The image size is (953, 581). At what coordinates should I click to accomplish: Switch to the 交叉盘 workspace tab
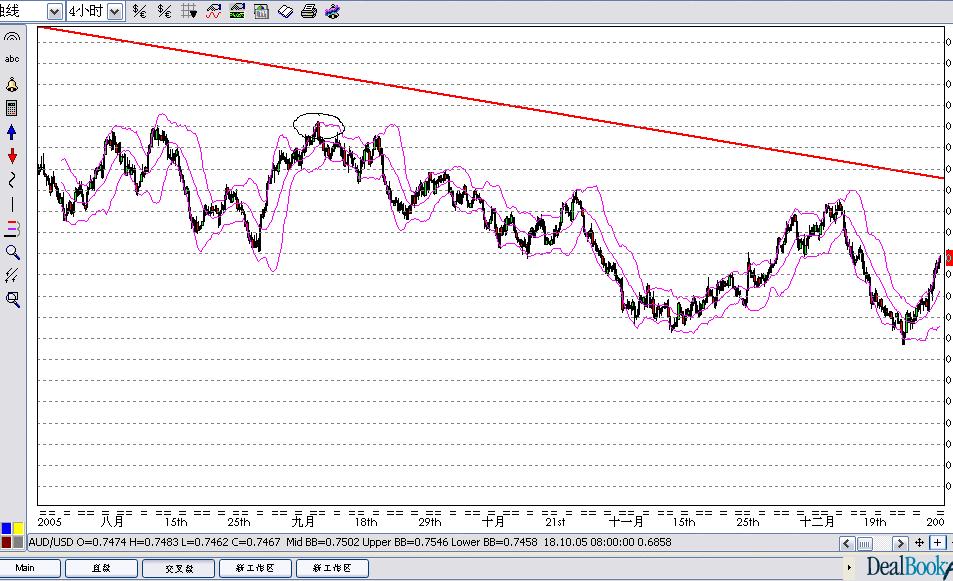coord(178,568)
